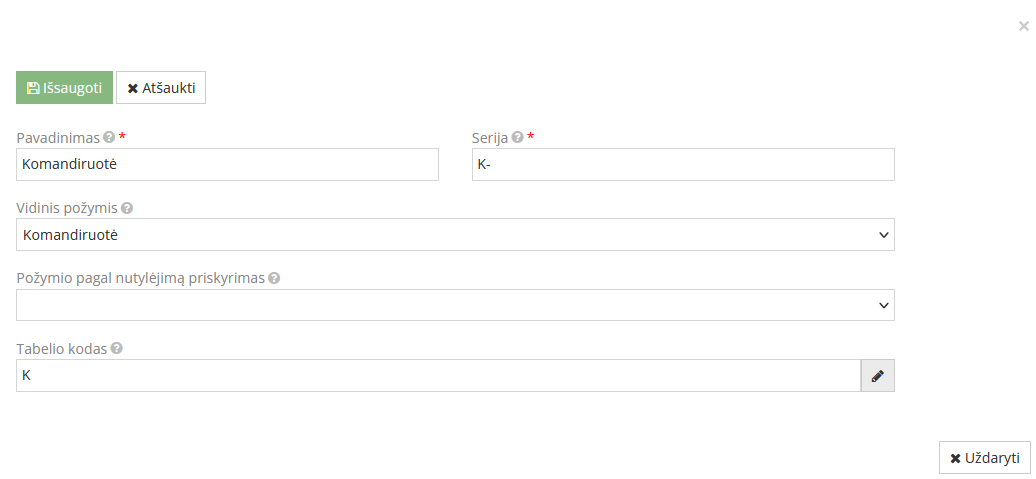1036x479 pixels.
Task: Close the dialog with the top-right X
Action: point(1023,27)
